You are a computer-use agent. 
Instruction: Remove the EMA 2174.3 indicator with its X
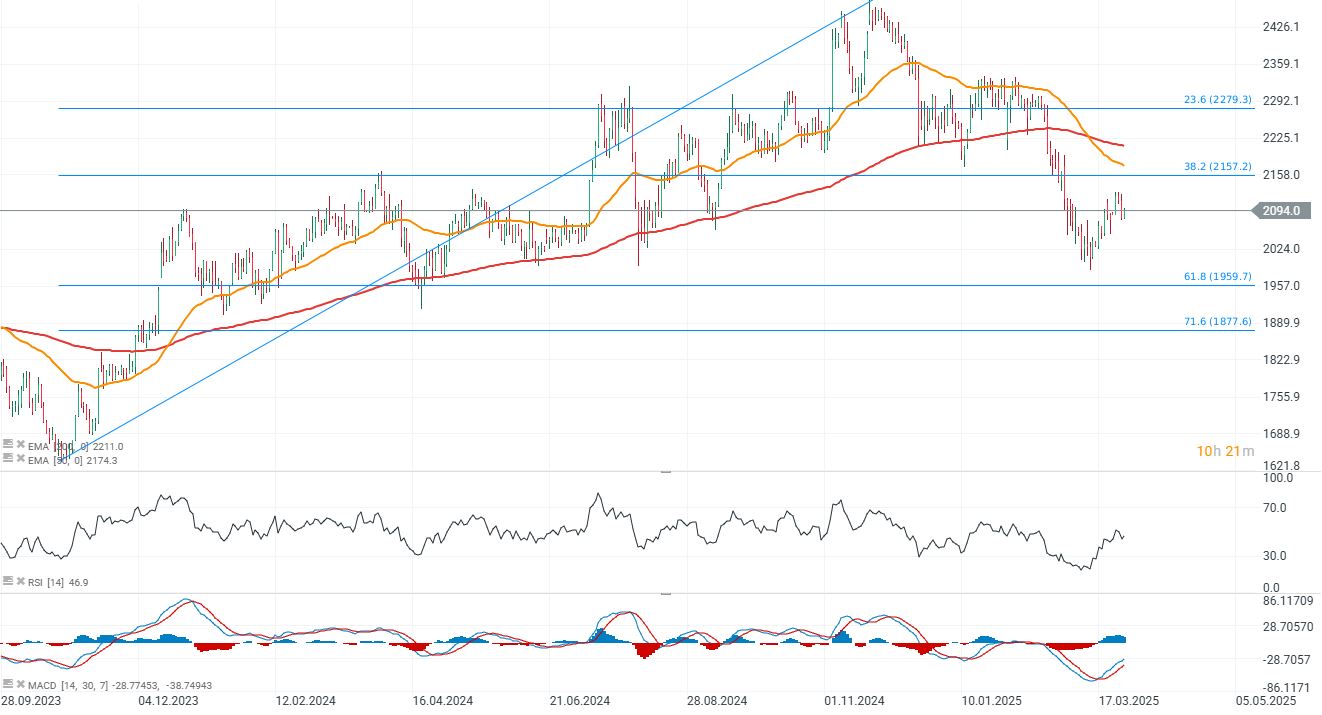(x=21, y=458)
